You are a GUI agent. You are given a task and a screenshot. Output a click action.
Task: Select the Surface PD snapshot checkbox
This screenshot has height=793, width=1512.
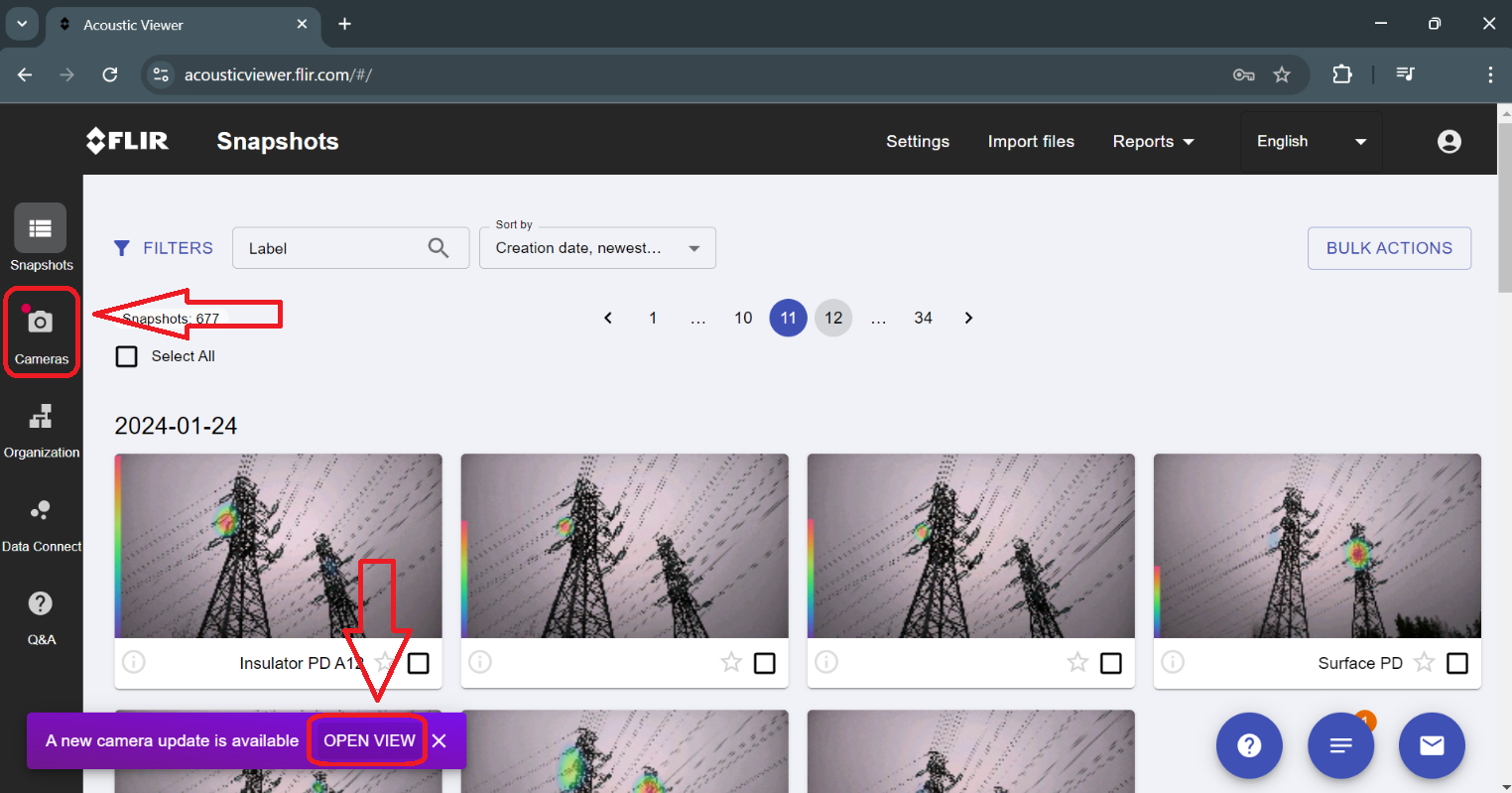coord(1456,663)
